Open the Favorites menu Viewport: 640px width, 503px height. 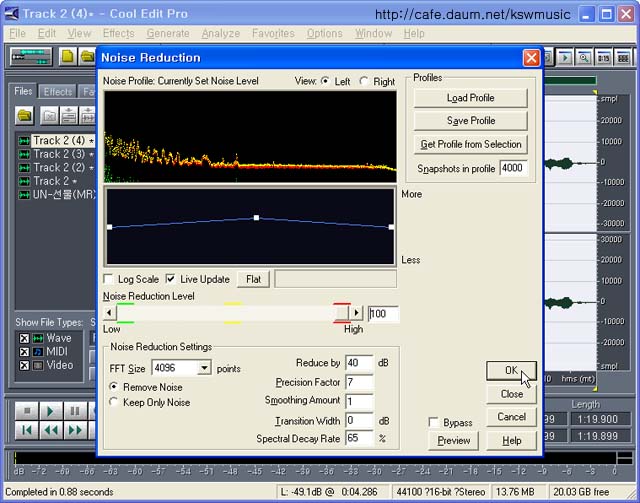click(273, 33)
